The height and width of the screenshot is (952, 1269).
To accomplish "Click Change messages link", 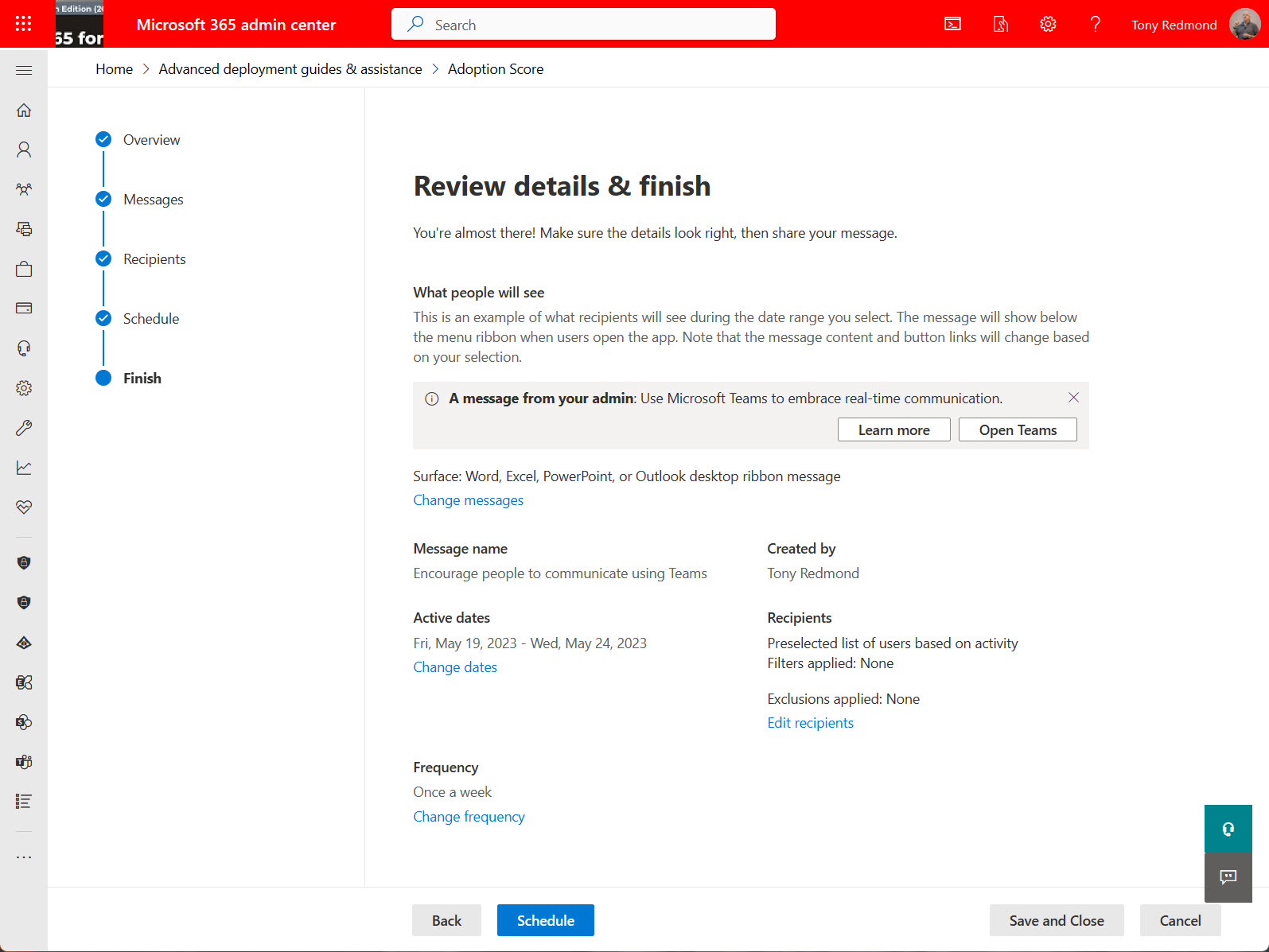I will point(468,500).
